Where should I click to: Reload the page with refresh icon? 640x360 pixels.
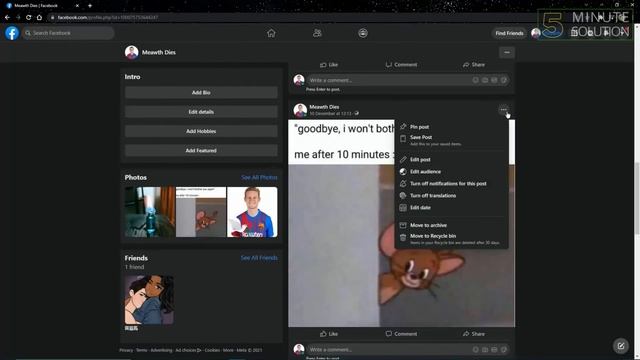[x=28, y=18]
